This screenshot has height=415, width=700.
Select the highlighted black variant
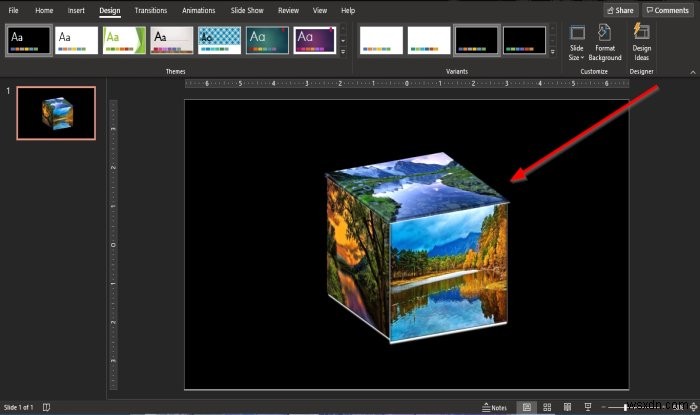point(476,40)
